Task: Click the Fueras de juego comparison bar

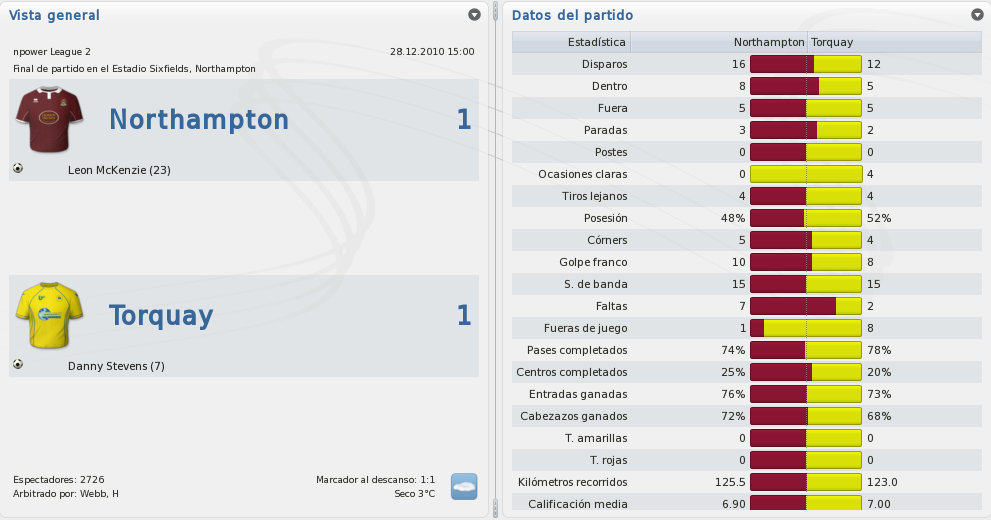Action: (806, 328)
